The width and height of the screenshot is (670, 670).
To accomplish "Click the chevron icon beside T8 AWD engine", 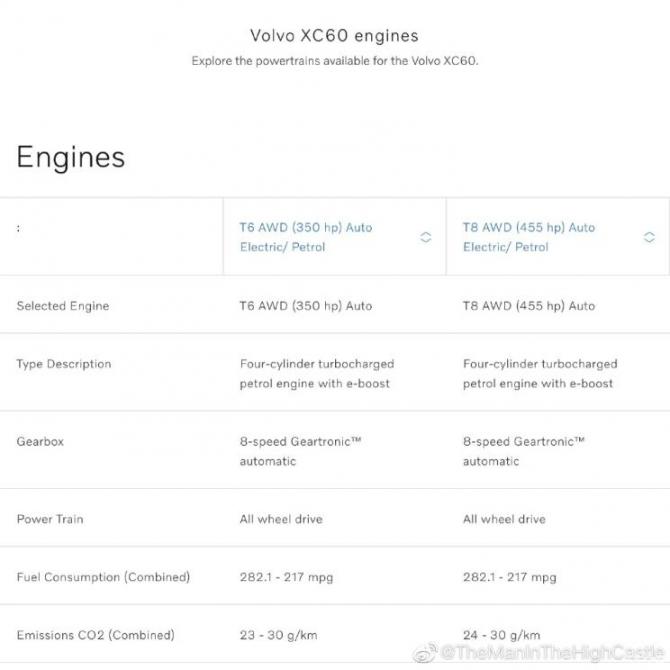I will coord(649,237).
